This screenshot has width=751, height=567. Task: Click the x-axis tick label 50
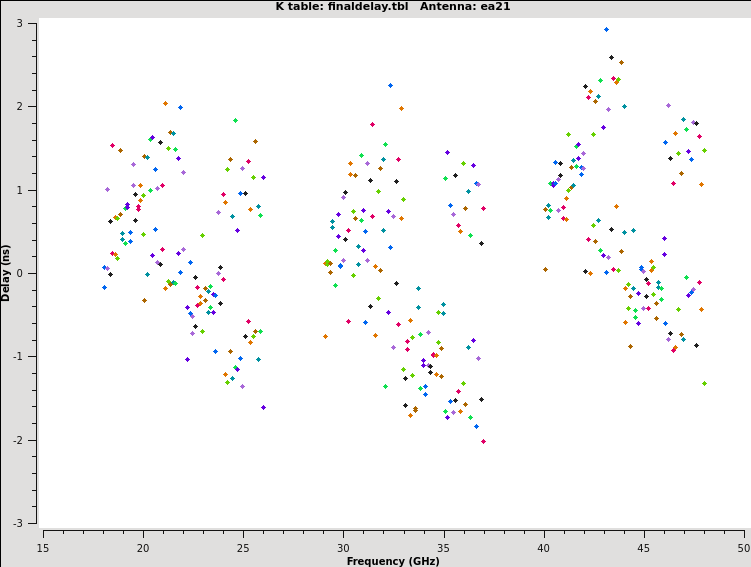[x=743, y=548]
